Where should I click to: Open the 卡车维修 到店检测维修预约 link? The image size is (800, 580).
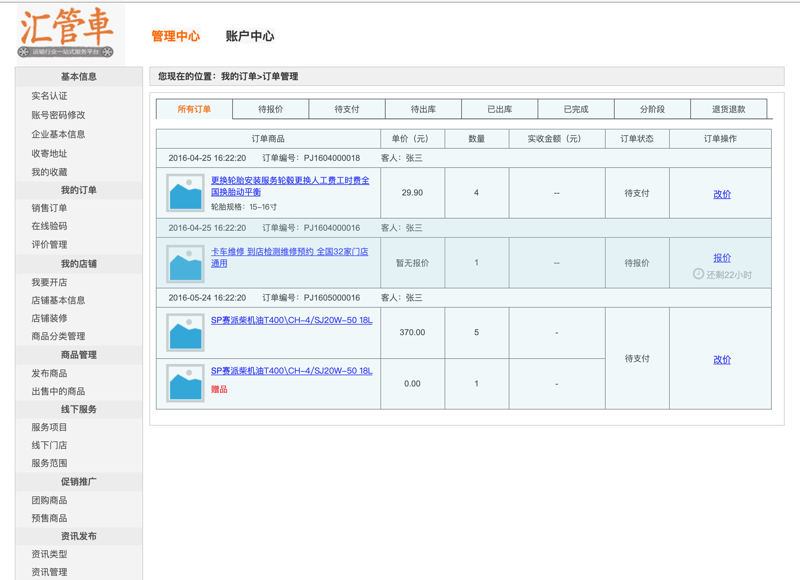289,257
